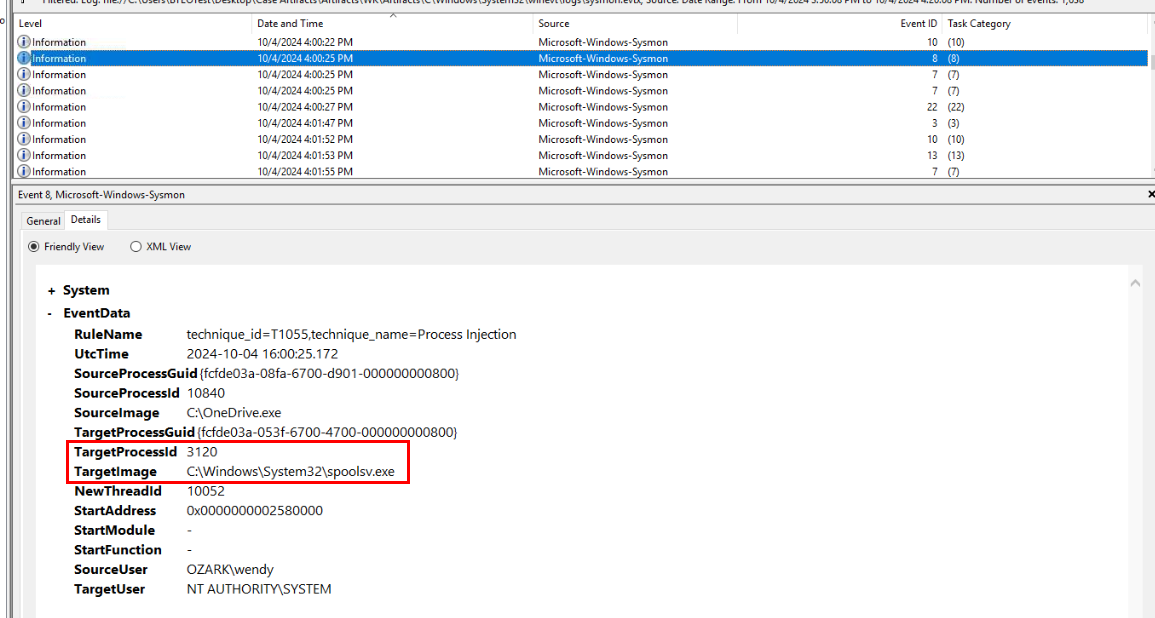
Task: Open the General tab
Action: coord(43,221)
